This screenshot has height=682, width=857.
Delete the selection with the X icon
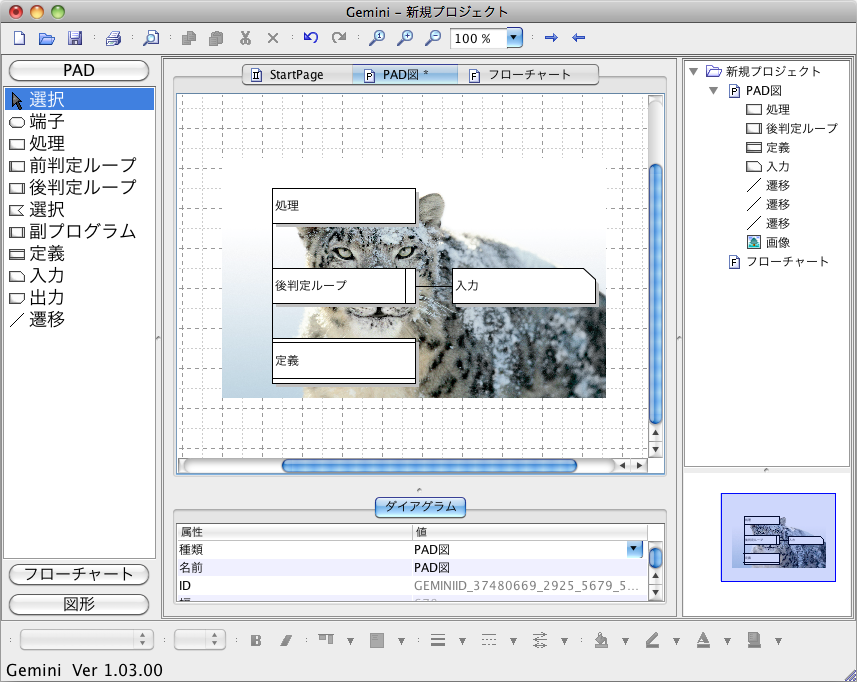click(x=273, y=38)
